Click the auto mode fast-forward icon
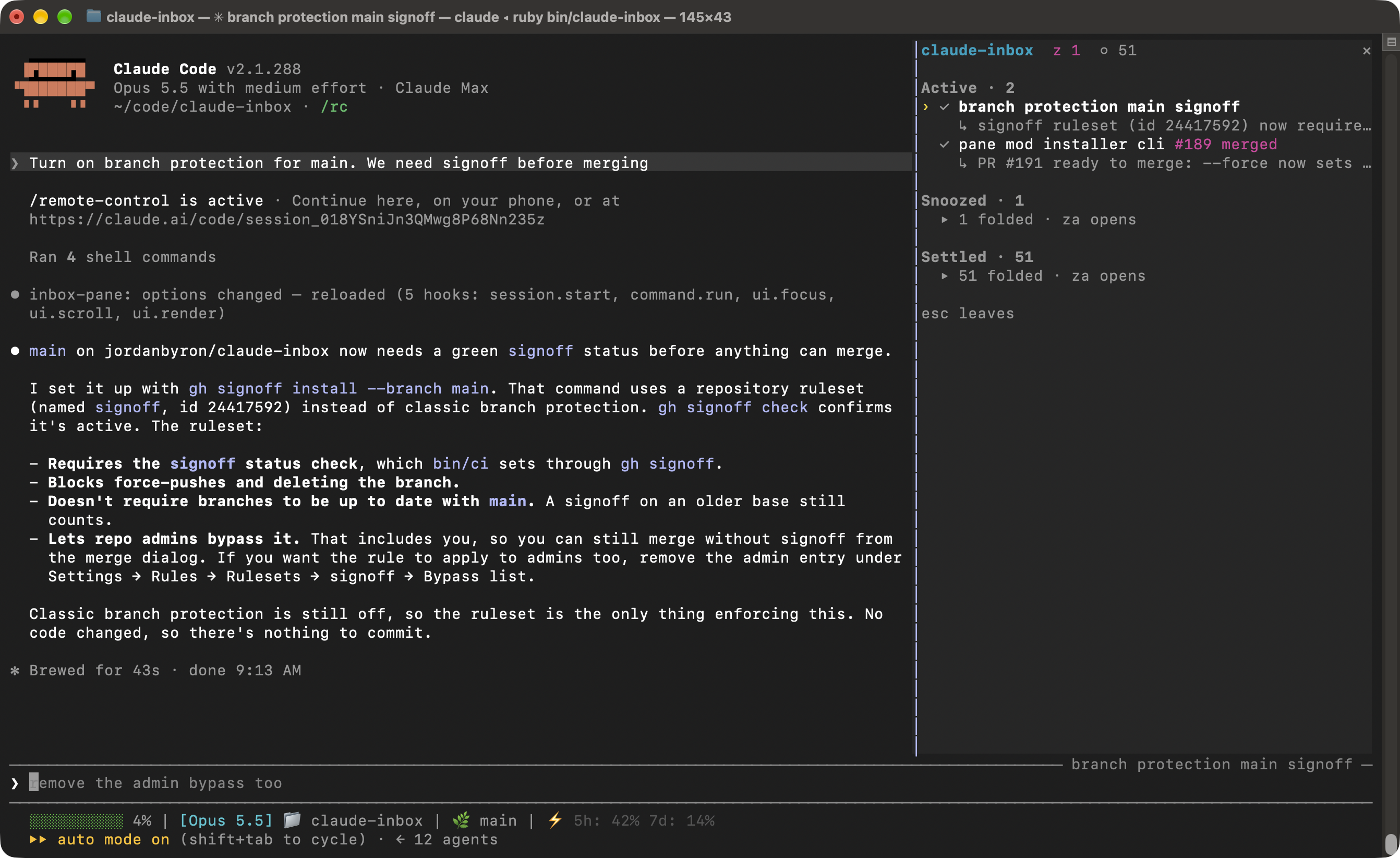Viewport: 1400px width, 858px height. click(x=38, y=839)
